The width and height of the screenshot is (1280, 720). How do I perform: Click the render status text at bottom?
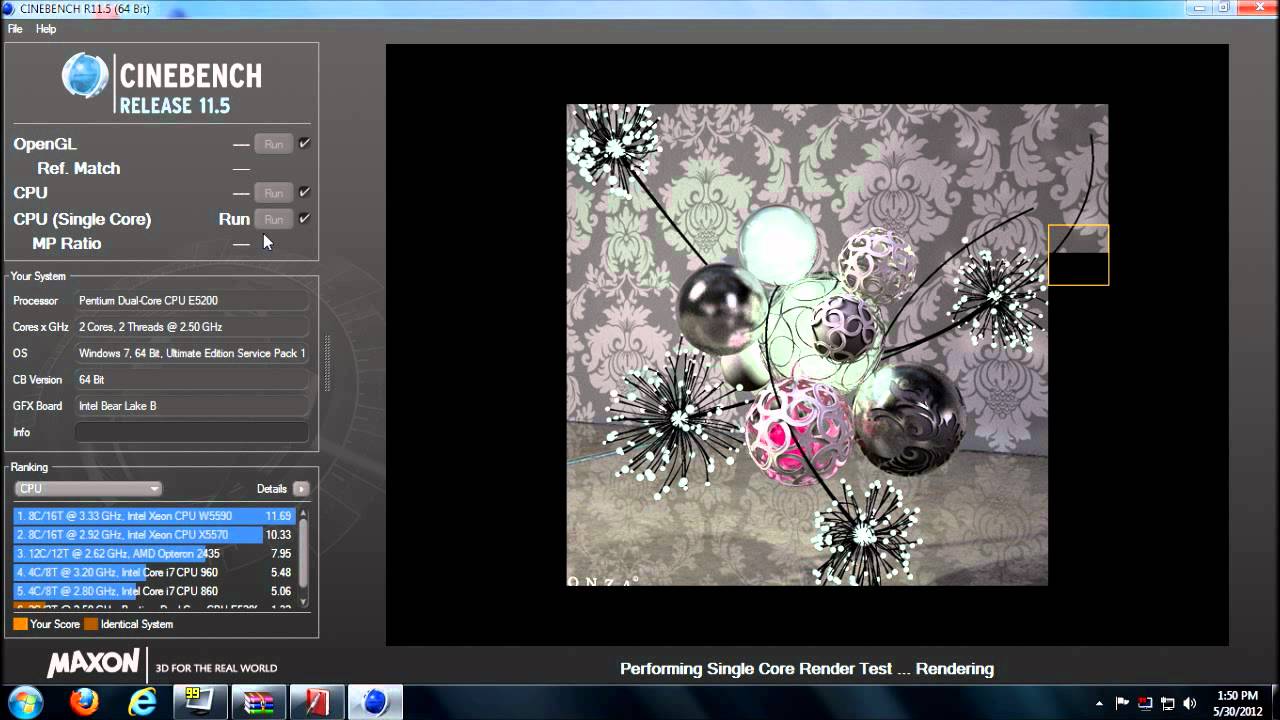point(807,669)
